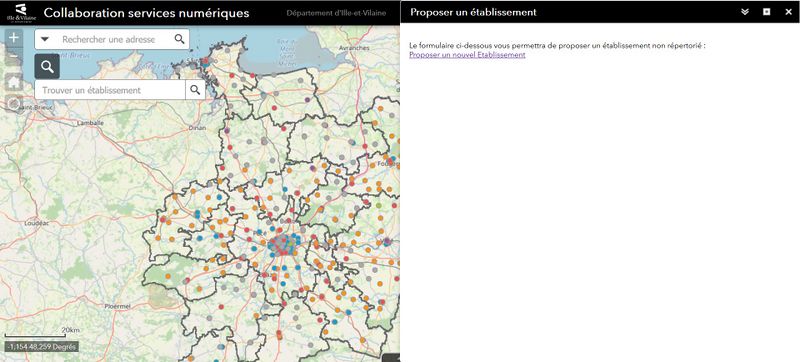Viewport: 800px width, 362px height.
Task: Click the Avranches label on the map
Action: [x=354, y=48]
